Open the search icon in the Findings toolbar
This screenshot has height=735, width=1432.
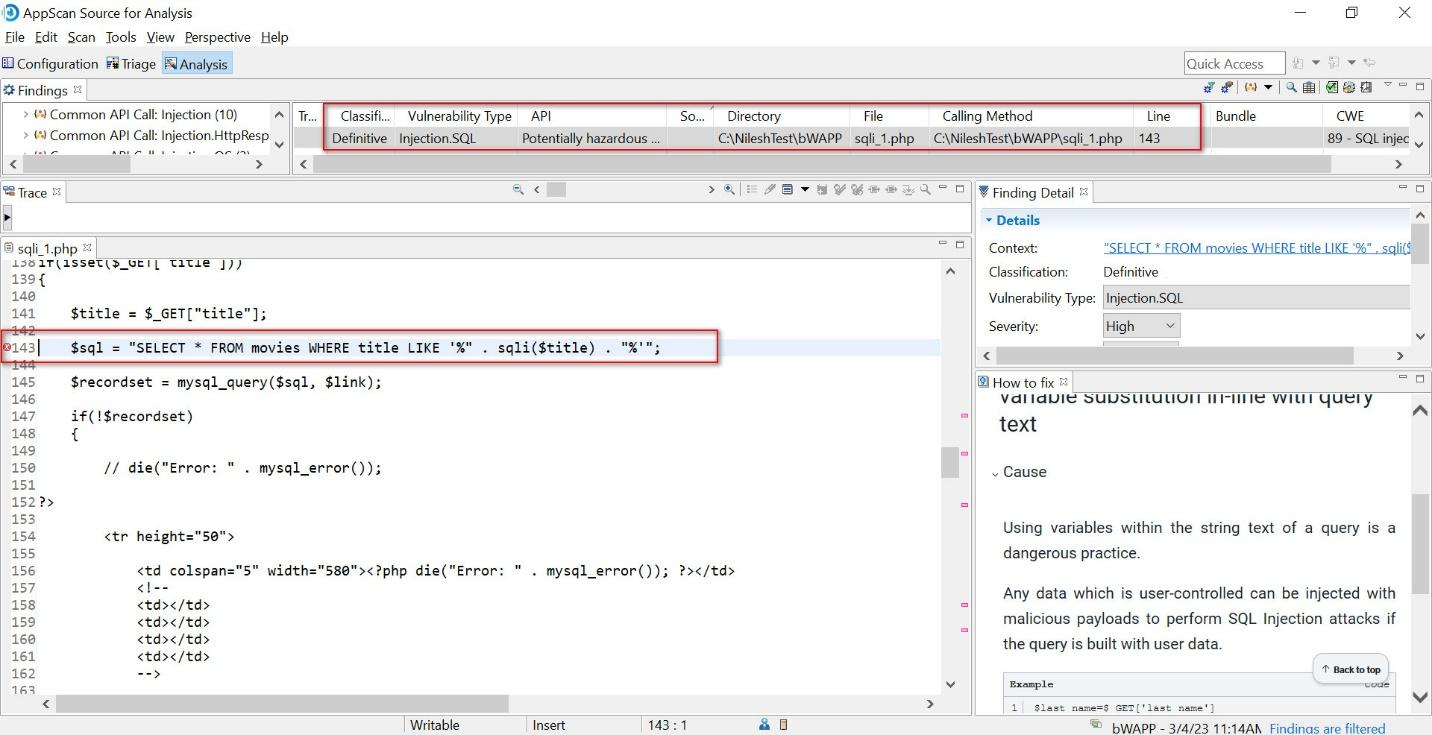pyautogui.click(x=1292, y=88)
